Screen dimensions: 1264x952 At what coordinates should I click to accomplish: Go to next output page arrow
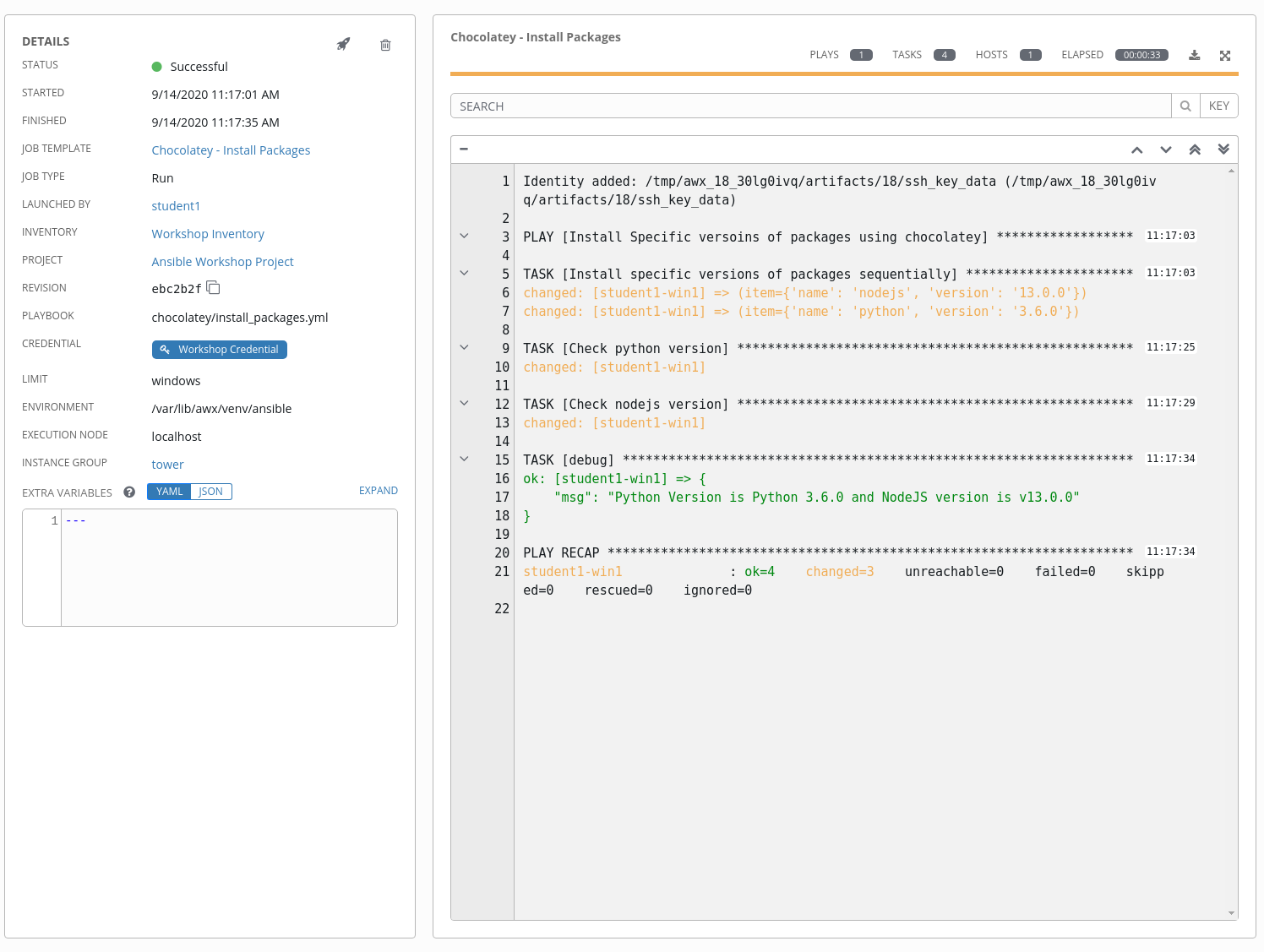point(1166,150)
